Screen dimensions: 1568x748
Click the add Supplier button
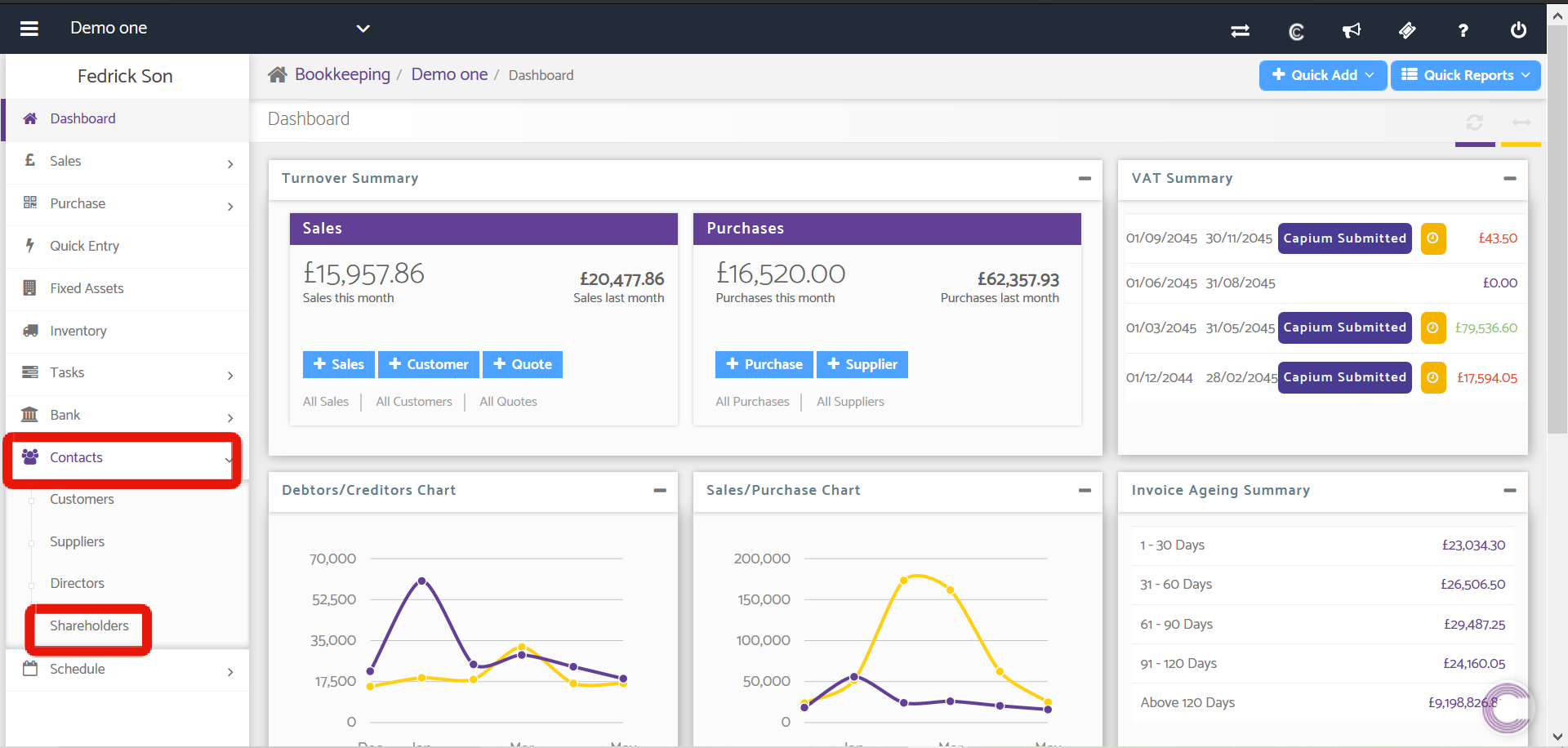(x=862, y=364)
